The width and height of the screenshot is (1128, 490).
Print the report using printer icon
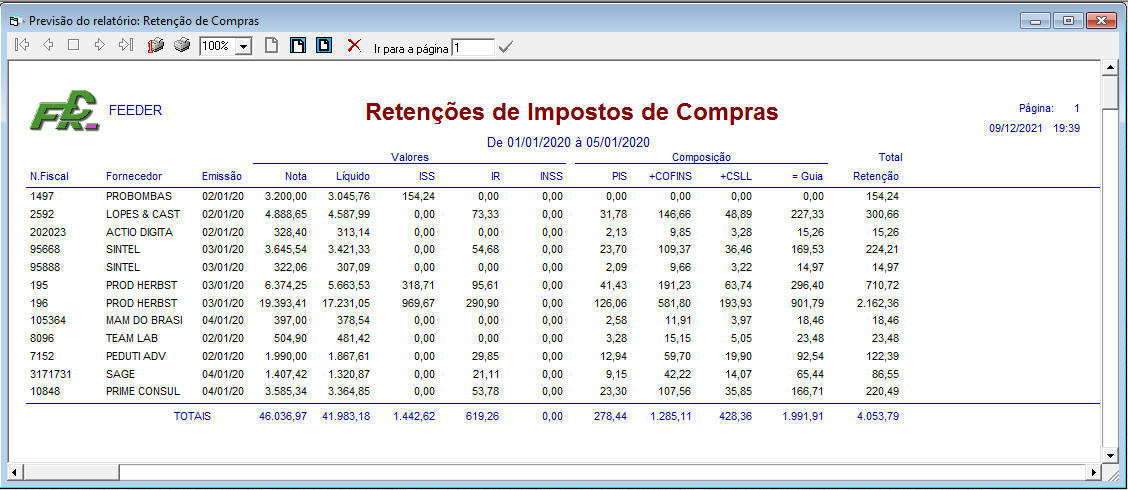[181, 45]
